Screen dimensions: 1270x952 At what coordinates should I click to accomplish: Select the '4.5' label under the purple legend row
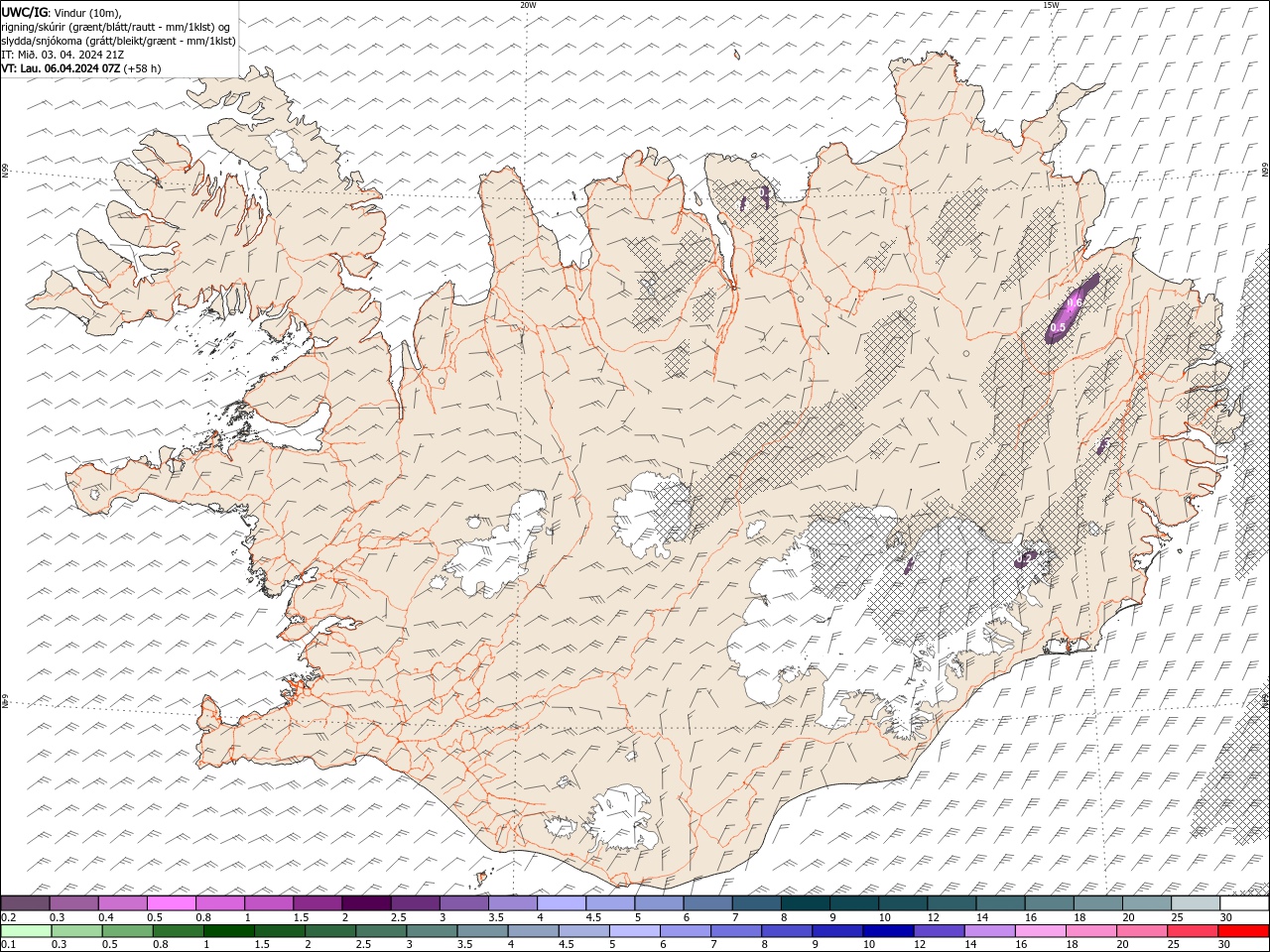(593, 917)
